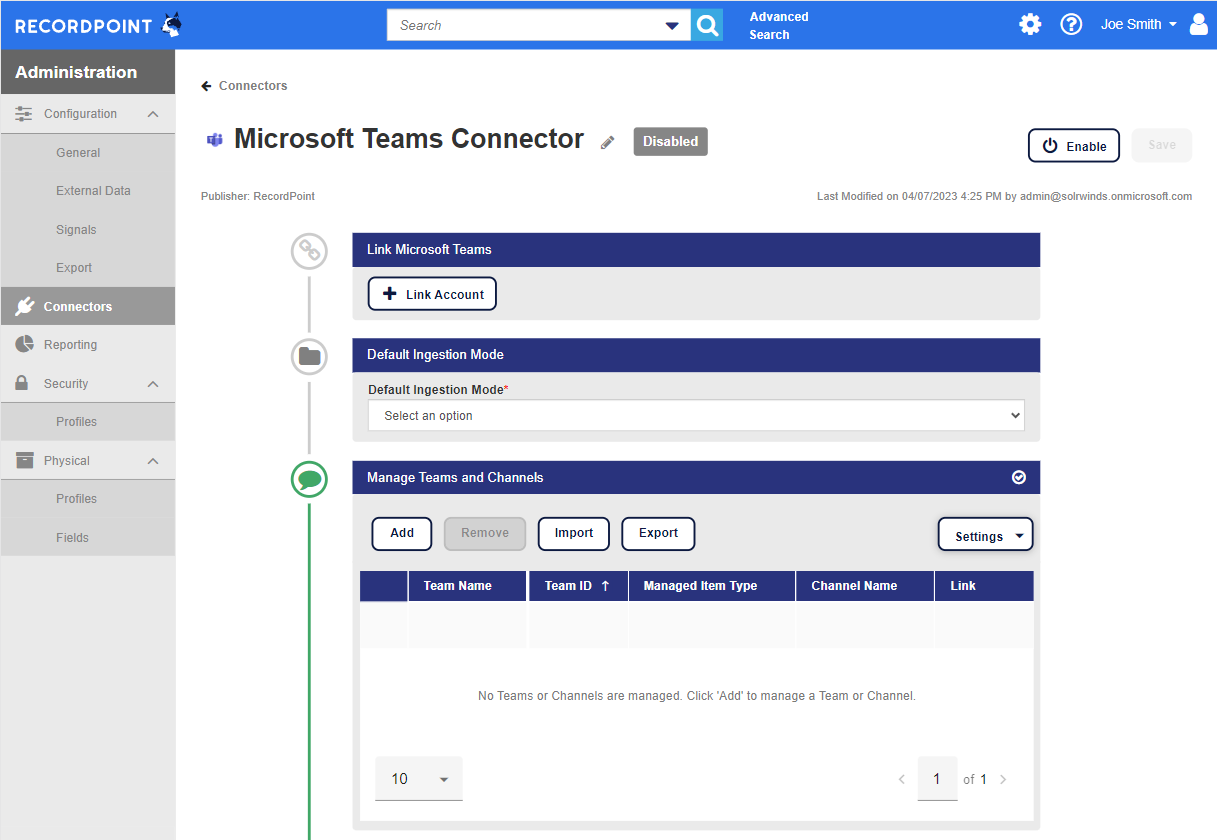
Task: Go back to Connectors link
Action: [x=253, y=86]
